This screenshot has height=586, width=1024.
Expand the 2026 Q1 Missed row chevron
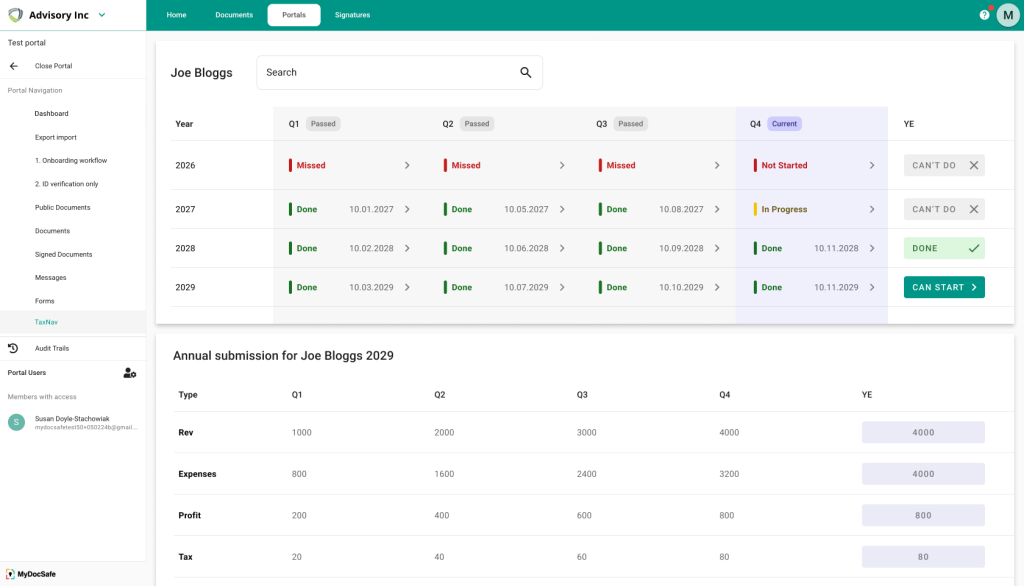(407, 166)
